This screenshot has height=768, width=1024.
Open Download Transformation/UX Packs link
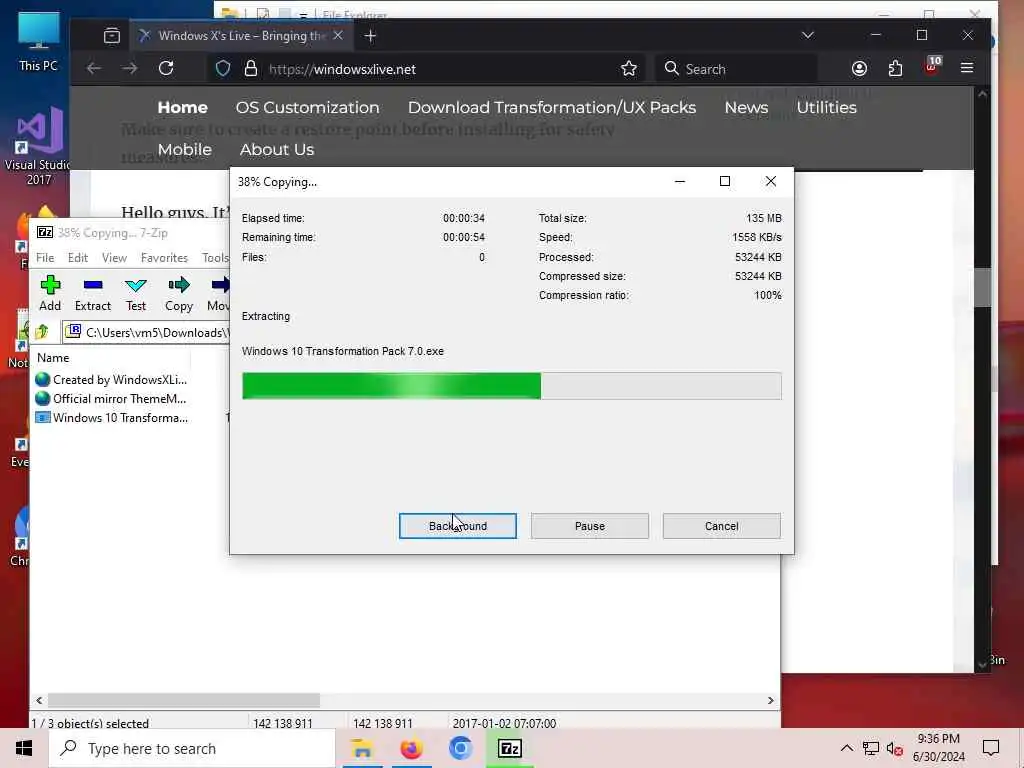[552, 108]
